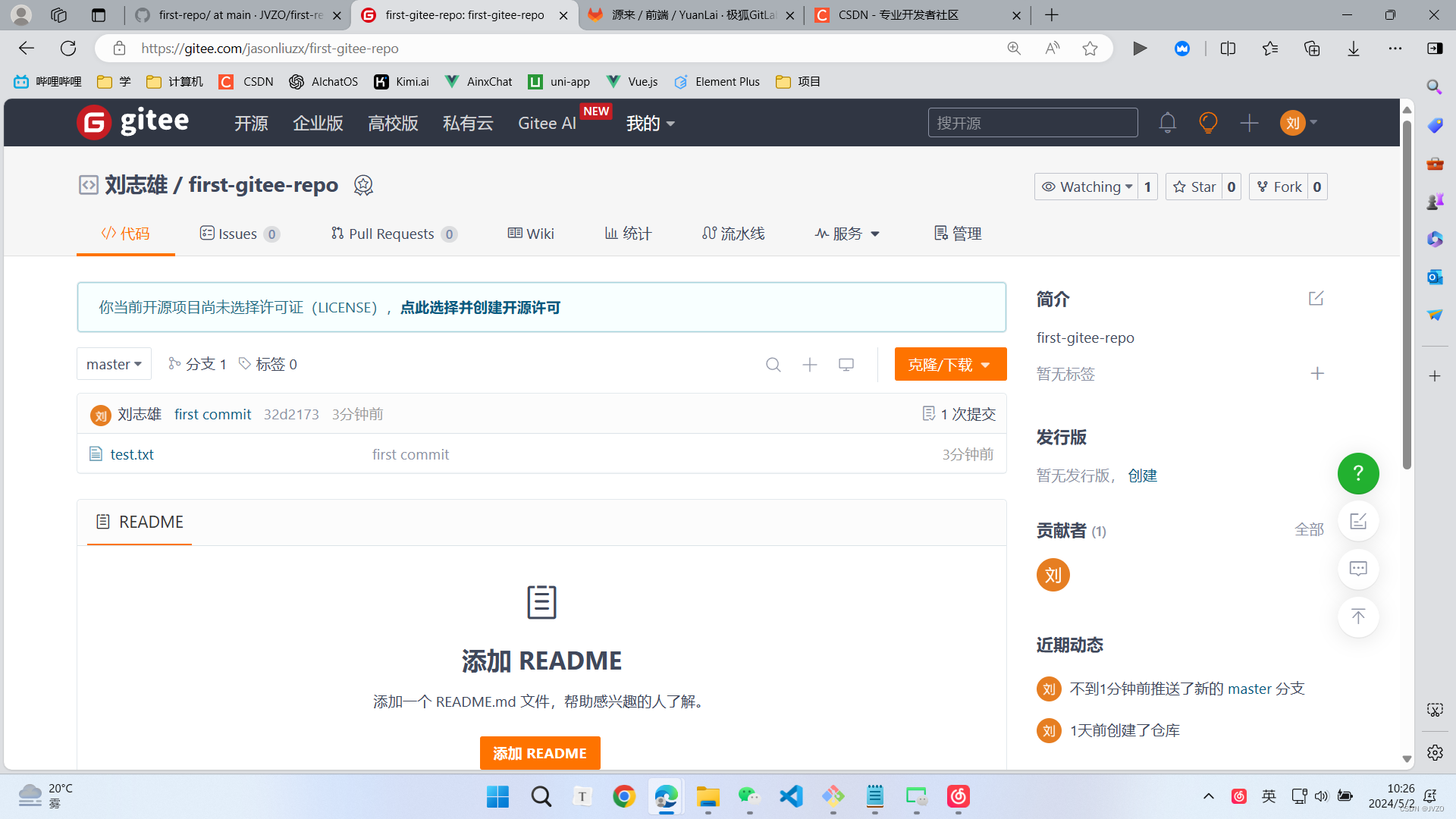The image size is (1456, 819).
Task: Click the search icon in file toolbar
Action: coord(773,365)
